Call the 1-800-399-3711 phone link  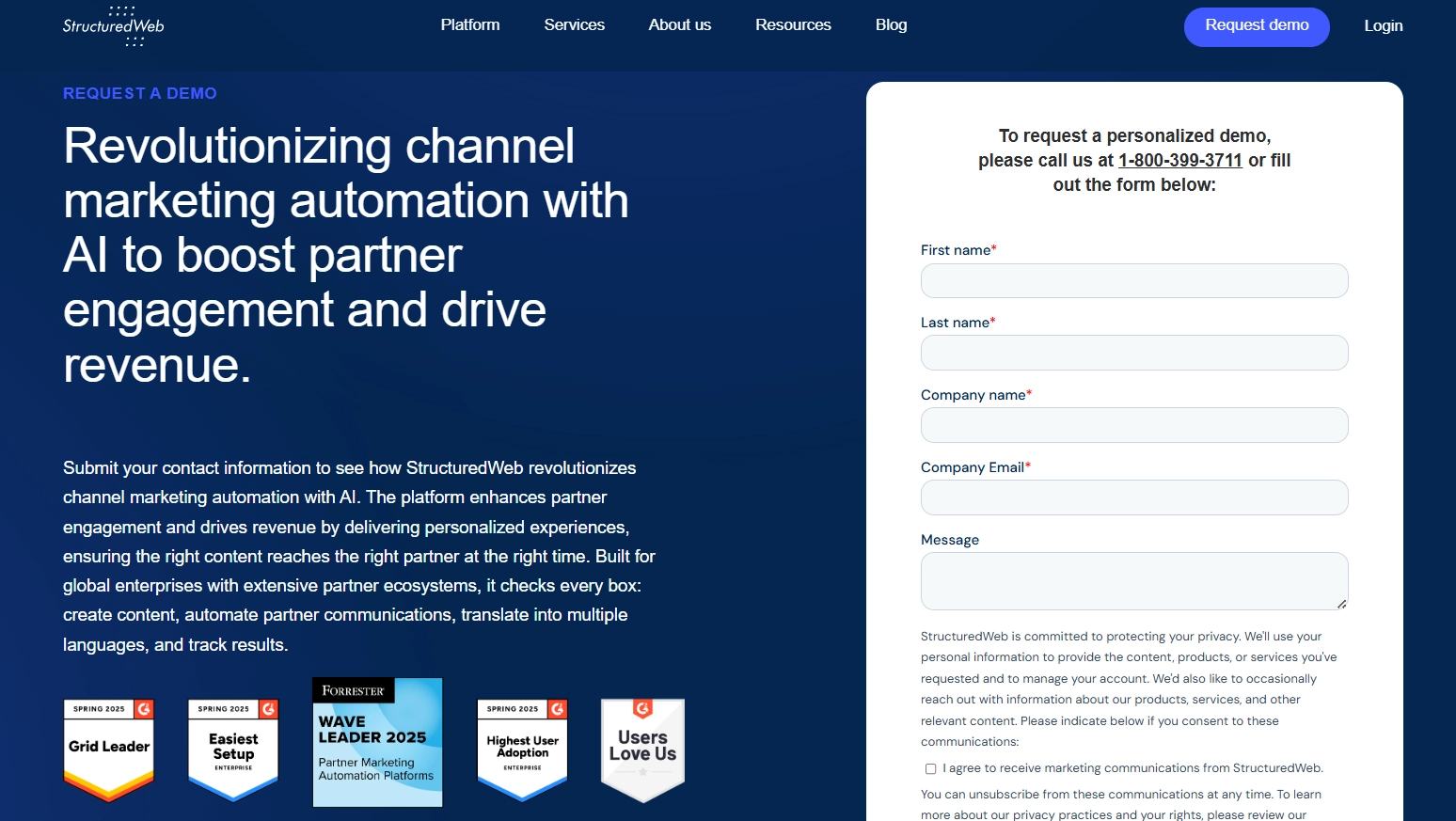coord(1180,161)
